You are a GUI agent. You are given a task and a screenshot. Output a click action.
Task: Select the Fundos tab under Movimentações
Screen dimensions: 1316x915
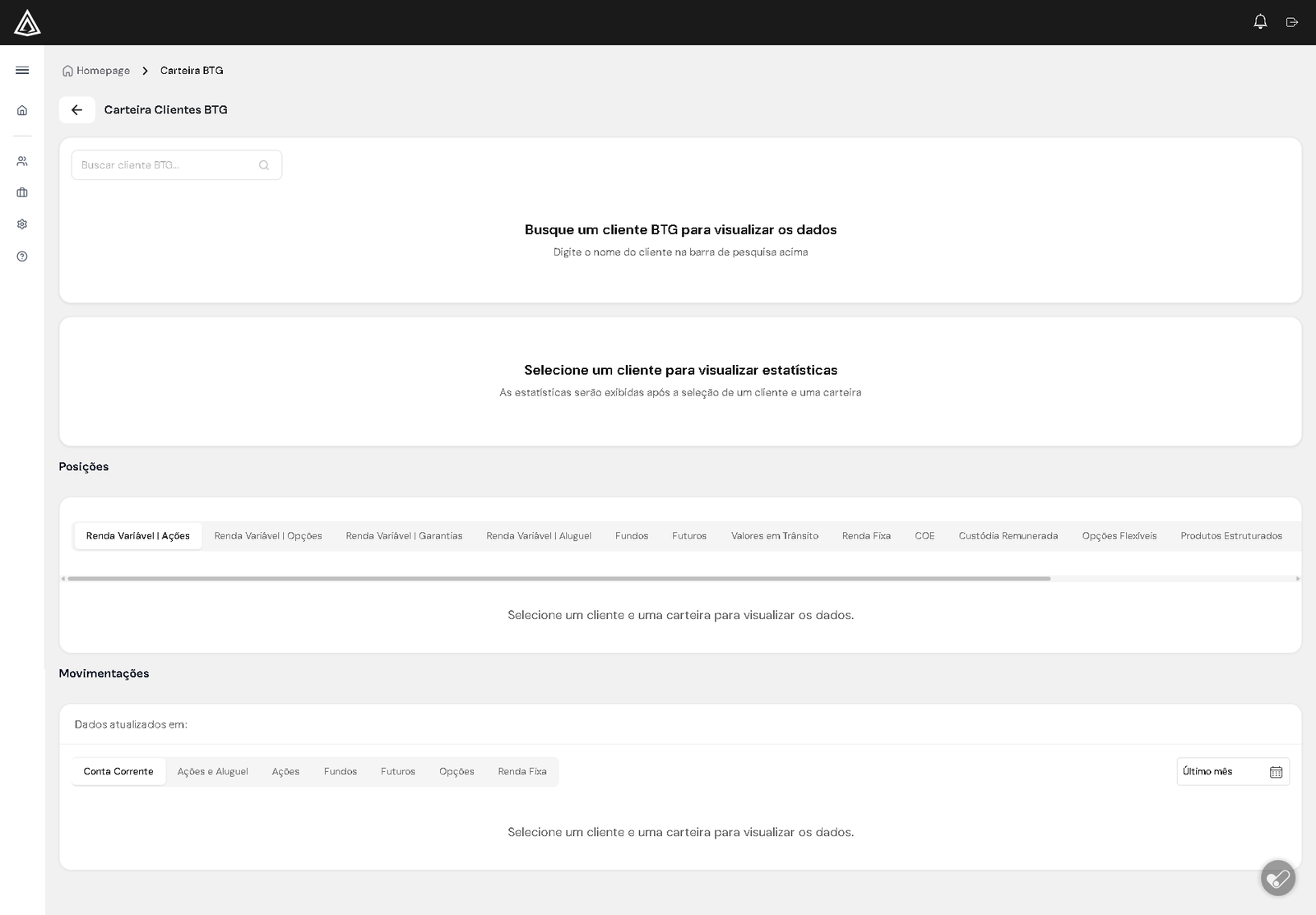(340, 771)
